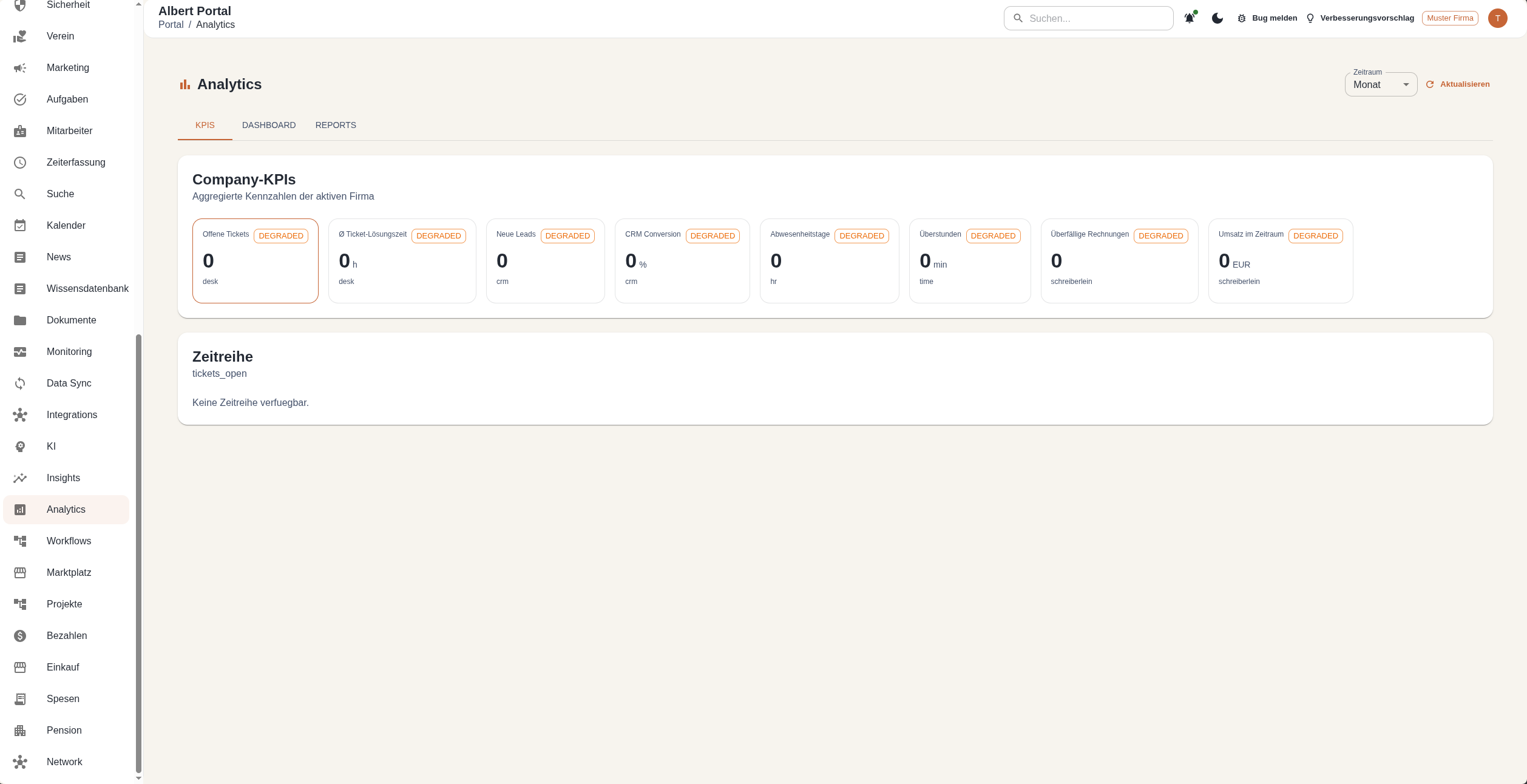Open the Spesen receipt icon

point(20,699)
